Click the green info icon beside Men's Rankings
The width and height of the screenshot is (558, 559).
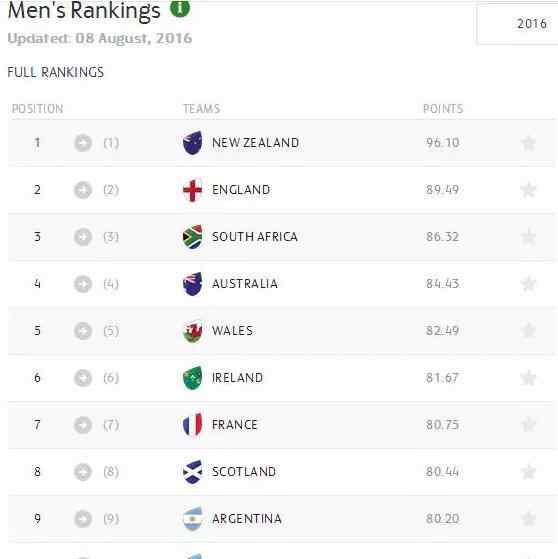[180, 8]
